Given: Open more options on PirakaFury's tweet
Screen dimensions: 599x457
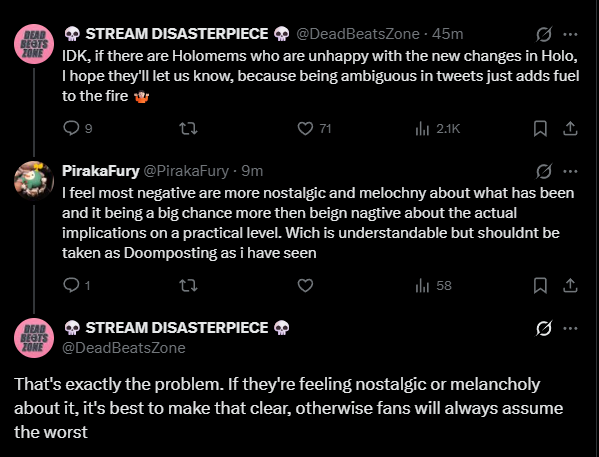Looking at the screenshot, I should click(570, 171).
